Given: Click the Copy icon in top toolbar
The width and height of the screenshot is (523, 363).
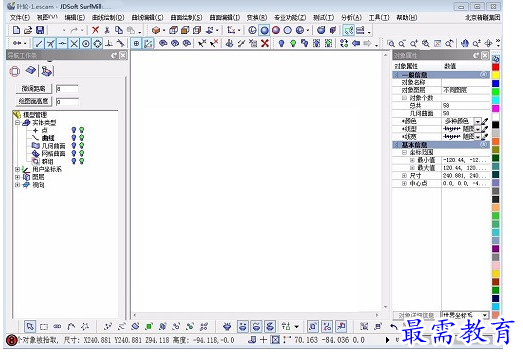Looking at the screenshot, I should (x=119, y=30).
